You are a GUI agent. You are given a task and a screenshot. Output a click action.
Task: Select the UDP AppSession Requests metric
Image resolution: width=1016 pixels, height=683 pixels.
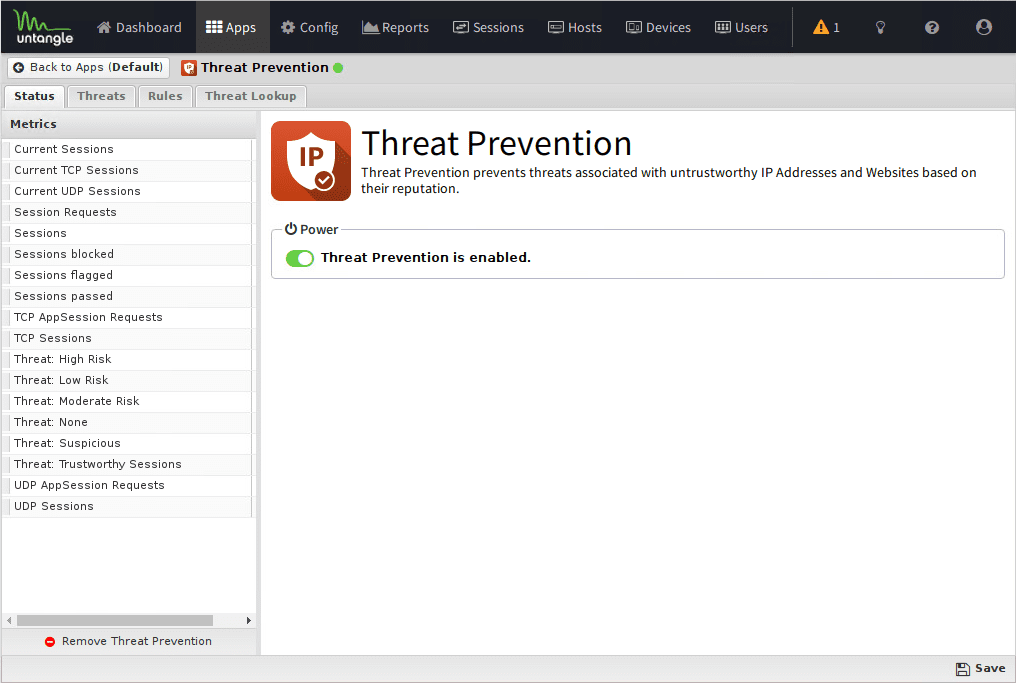128,485
